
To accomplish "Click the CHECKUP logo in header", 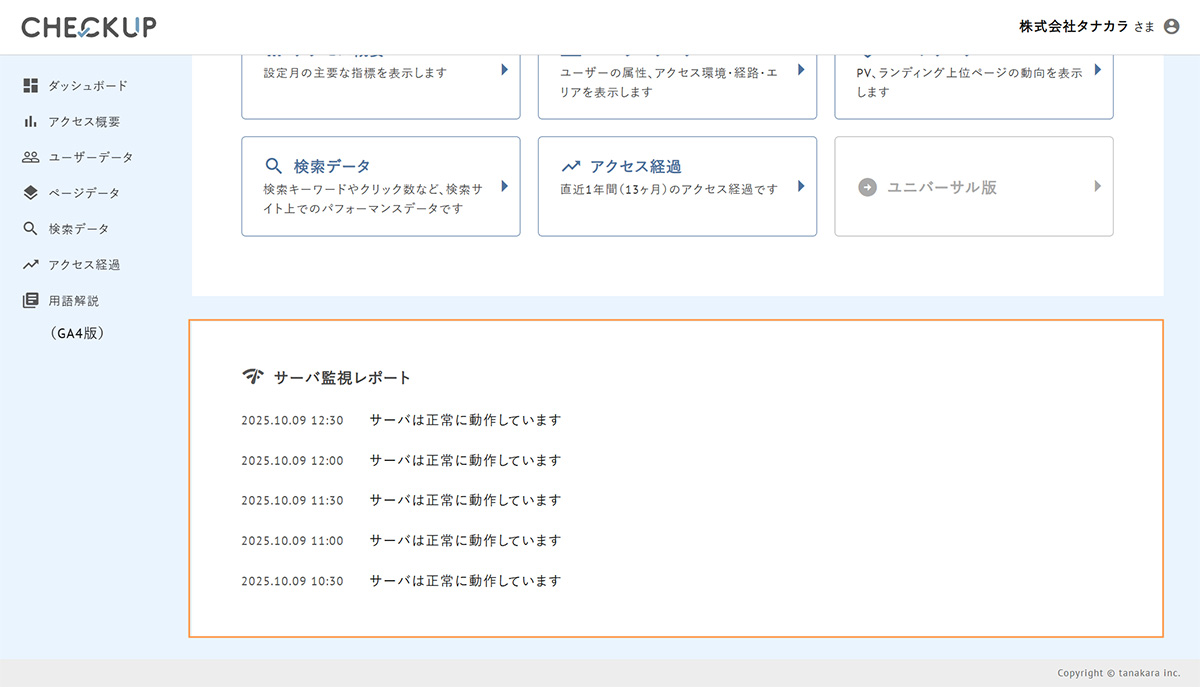I will [x=89, y=27].
